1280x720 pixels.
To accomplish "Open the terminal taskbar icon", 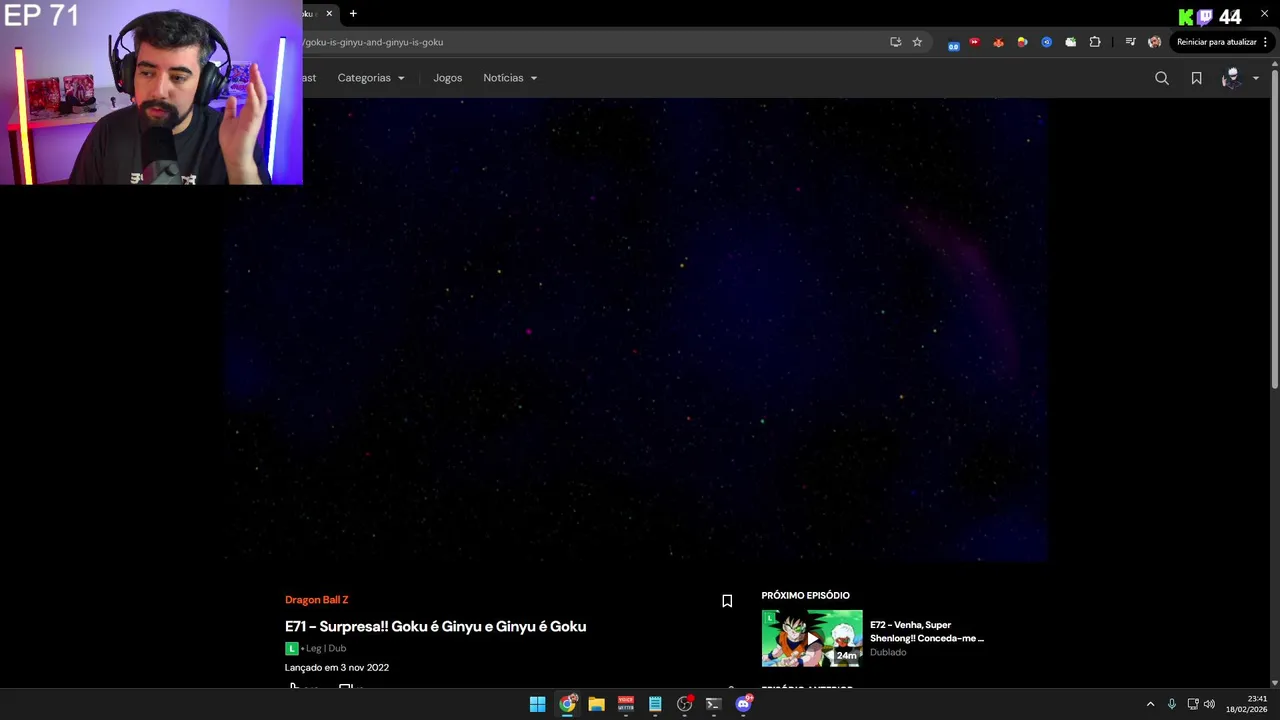I will (713, 704).
